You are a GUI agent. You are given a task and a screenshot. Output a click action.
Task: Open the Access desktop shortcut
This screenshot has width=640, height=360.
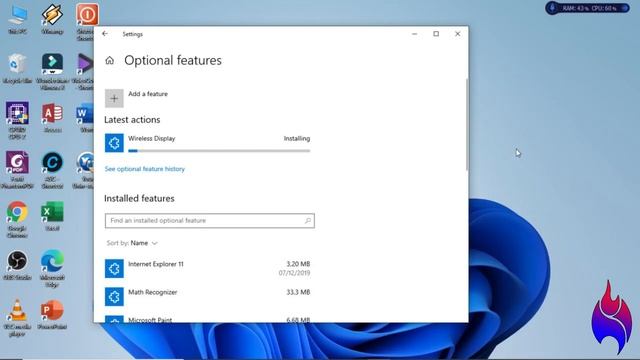(52, 118)
